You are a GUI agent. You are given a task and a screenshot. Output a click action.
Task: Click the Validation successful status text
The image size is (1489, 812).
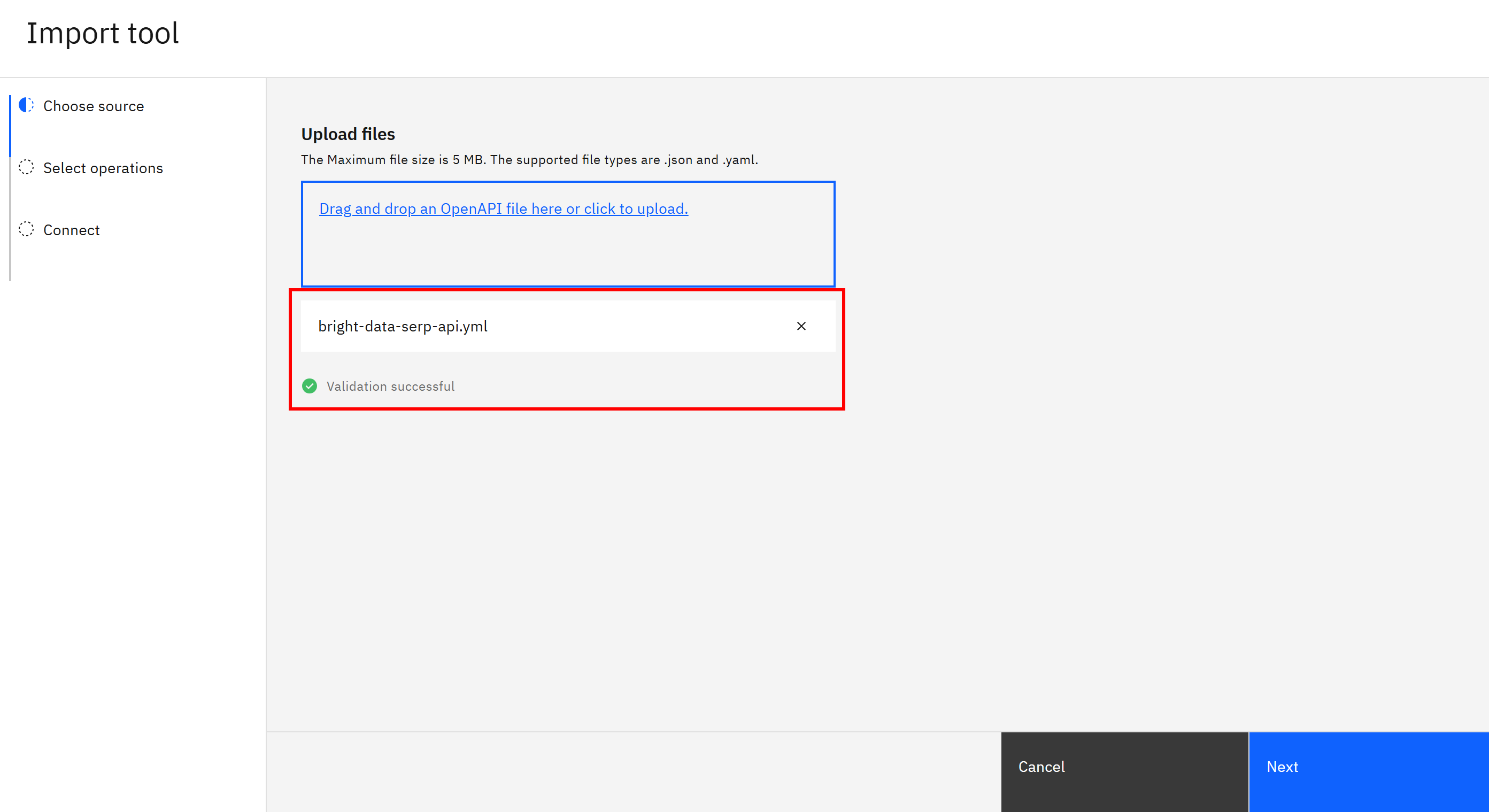(391, 386)
